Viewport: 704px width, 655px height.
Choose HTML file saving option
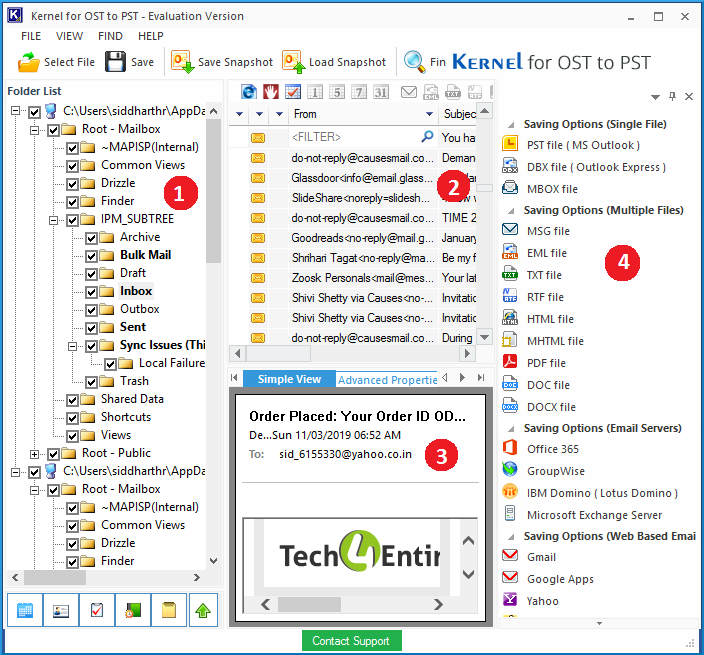[x=550, y=319]
